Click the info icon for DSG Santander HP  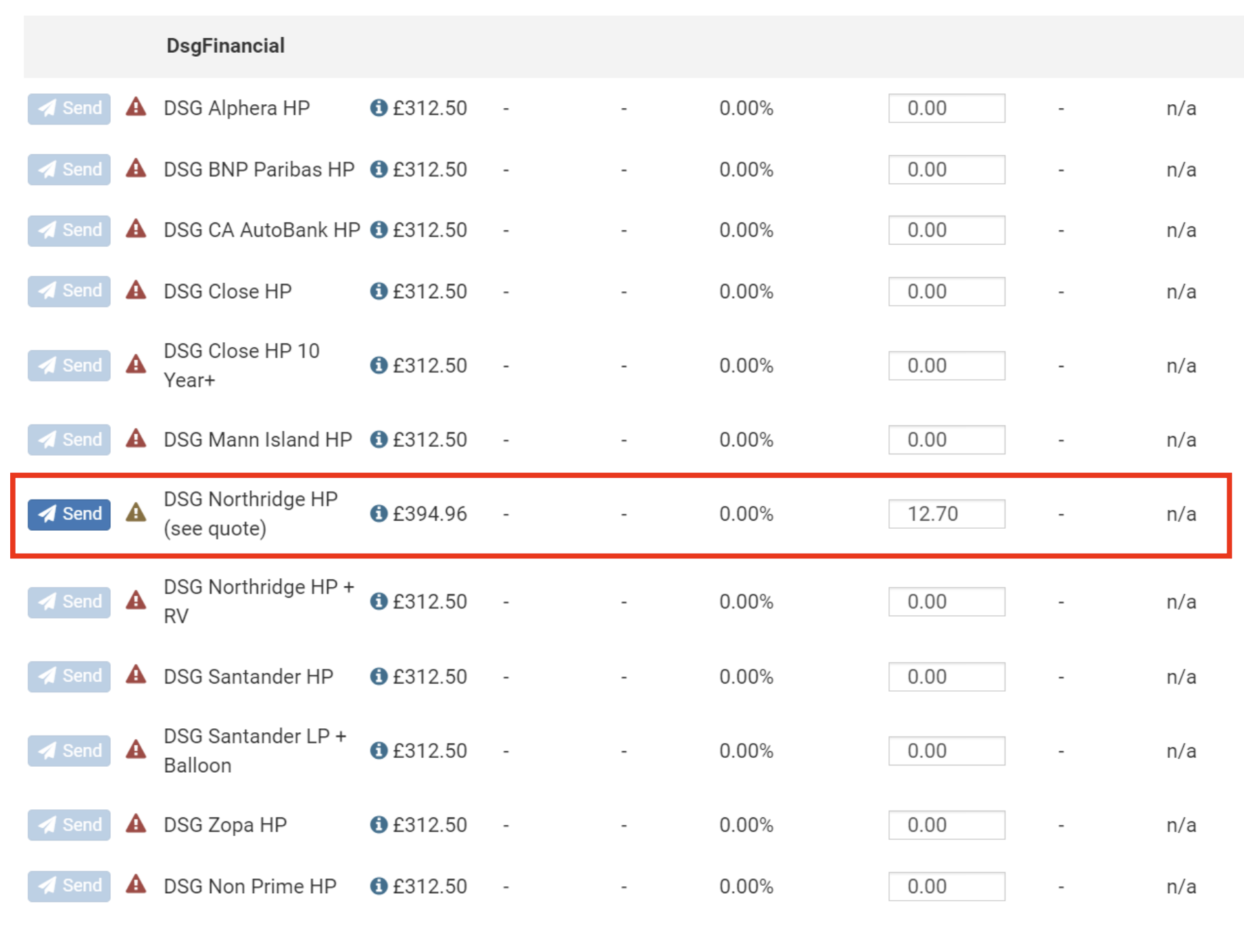point(379,676)
